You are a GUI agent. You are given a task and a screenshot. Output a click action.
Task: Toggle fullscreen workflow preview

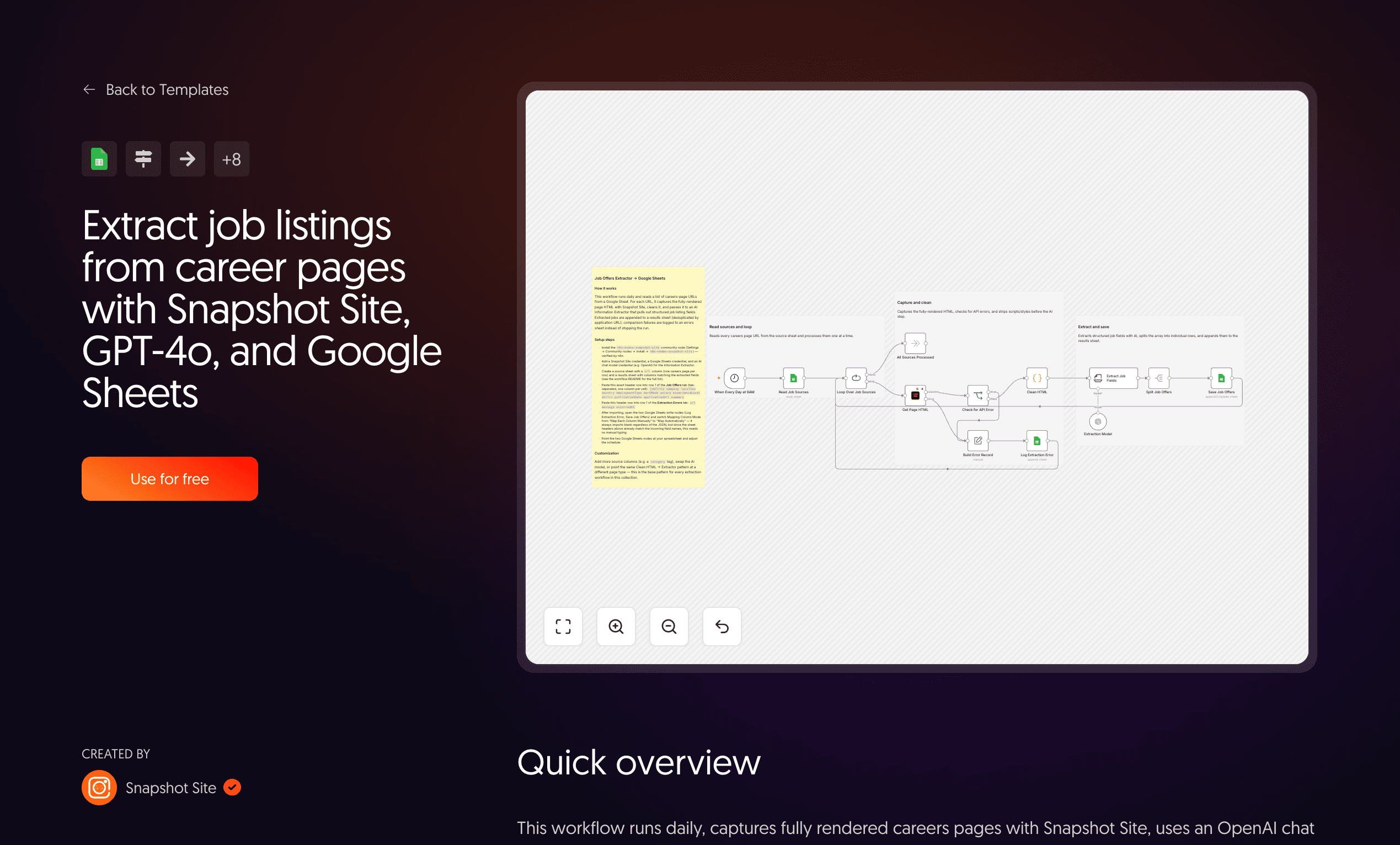(x=563, y=626)
